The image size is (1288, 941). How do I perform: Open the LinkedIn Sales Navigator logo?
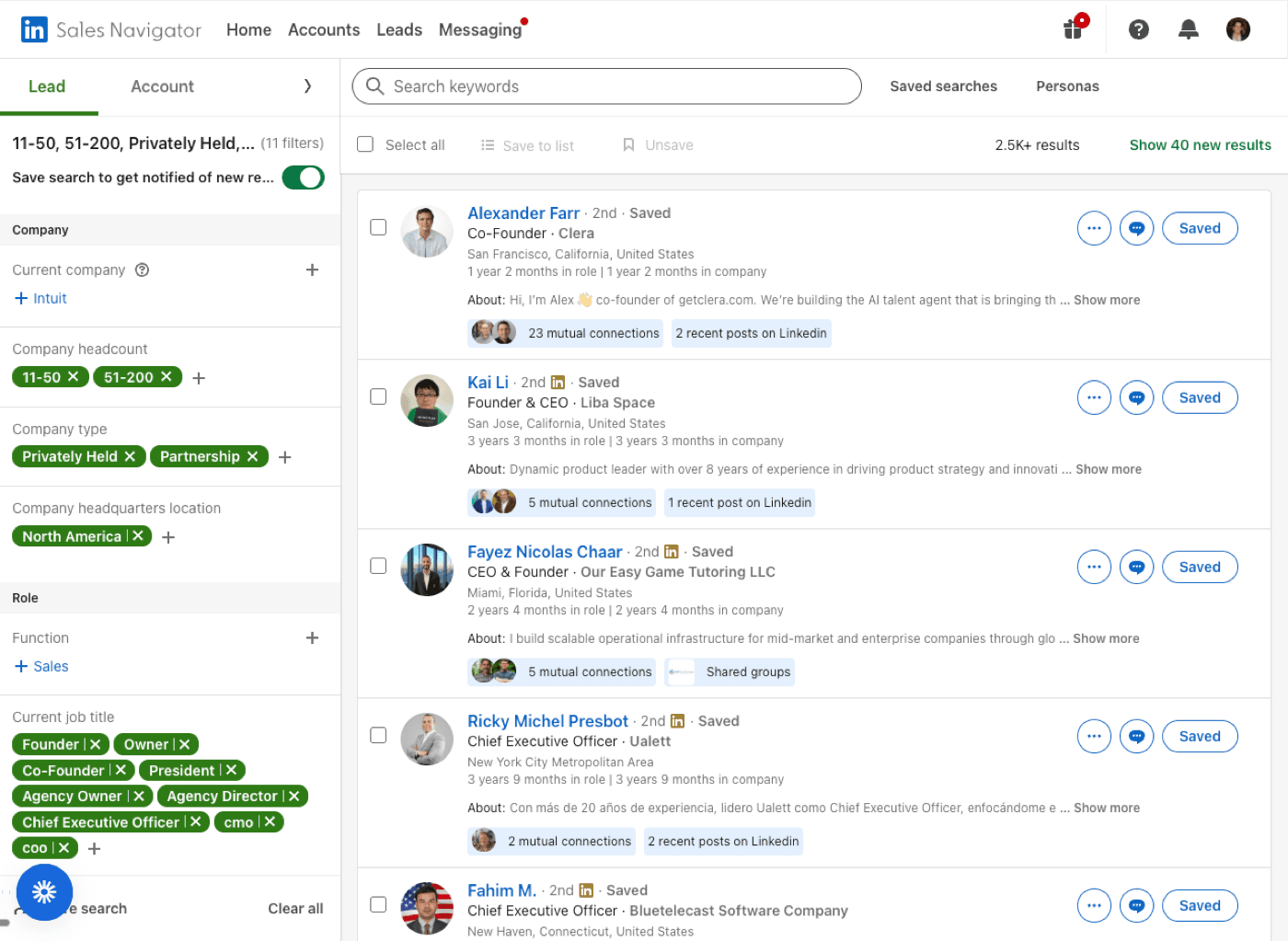pos(110,29)
